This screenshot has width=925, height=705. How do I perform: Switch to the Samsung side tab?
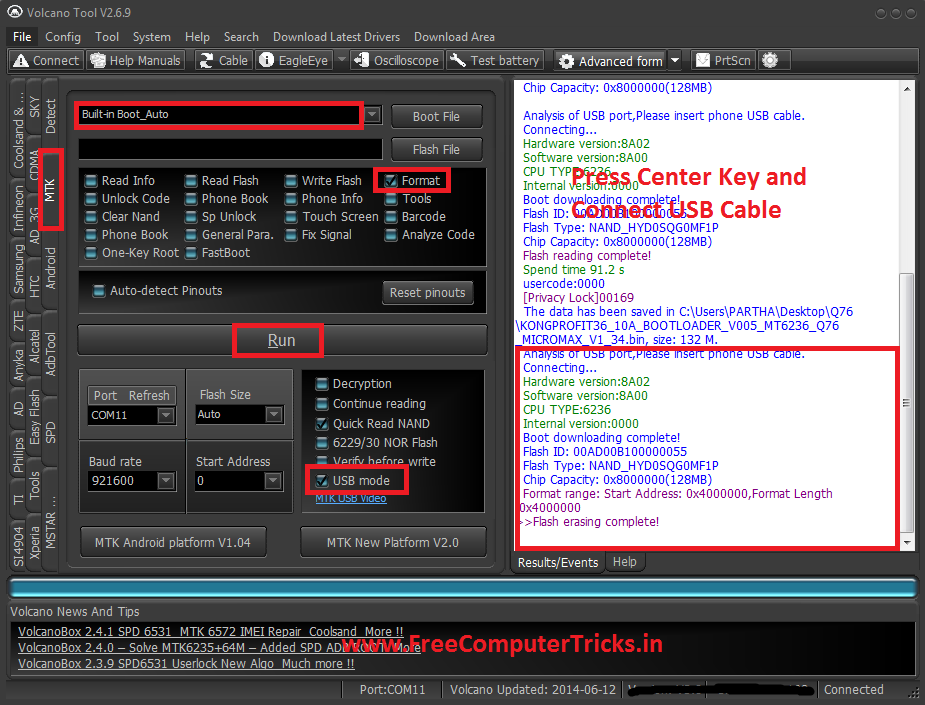(19, 269)
